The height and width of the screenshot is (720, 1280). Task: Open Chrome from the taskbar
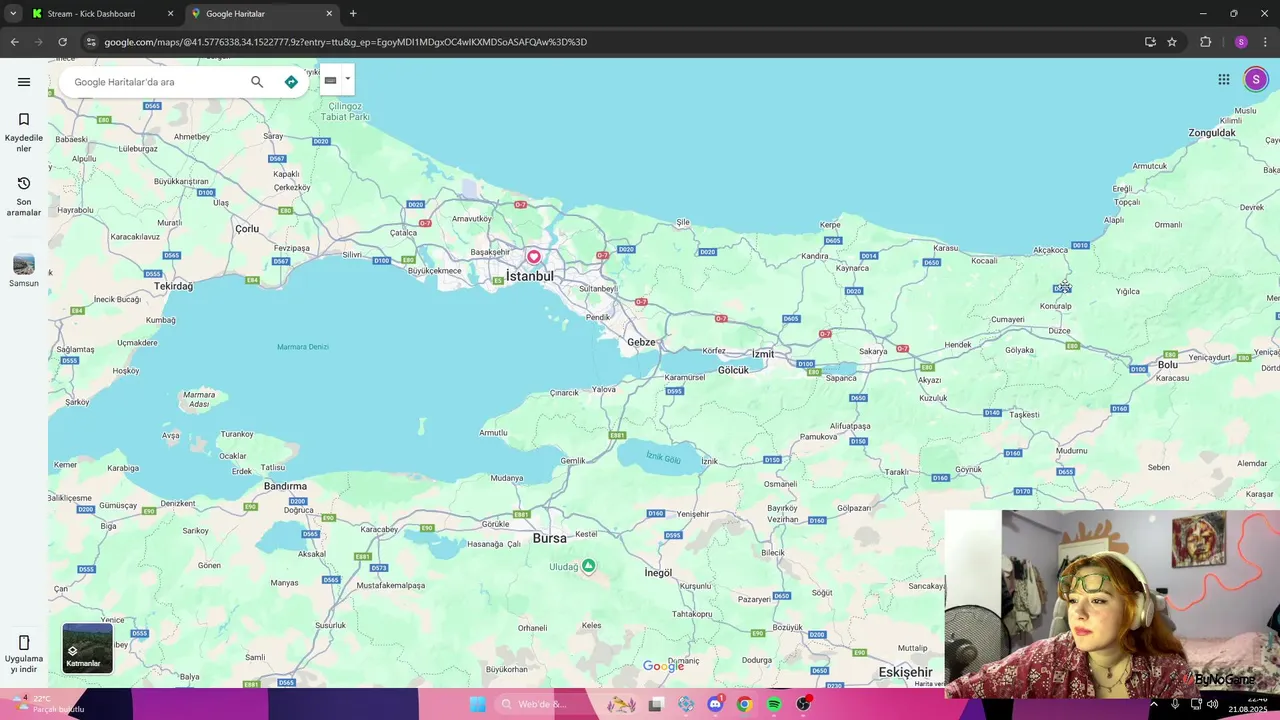click(744, 704)
